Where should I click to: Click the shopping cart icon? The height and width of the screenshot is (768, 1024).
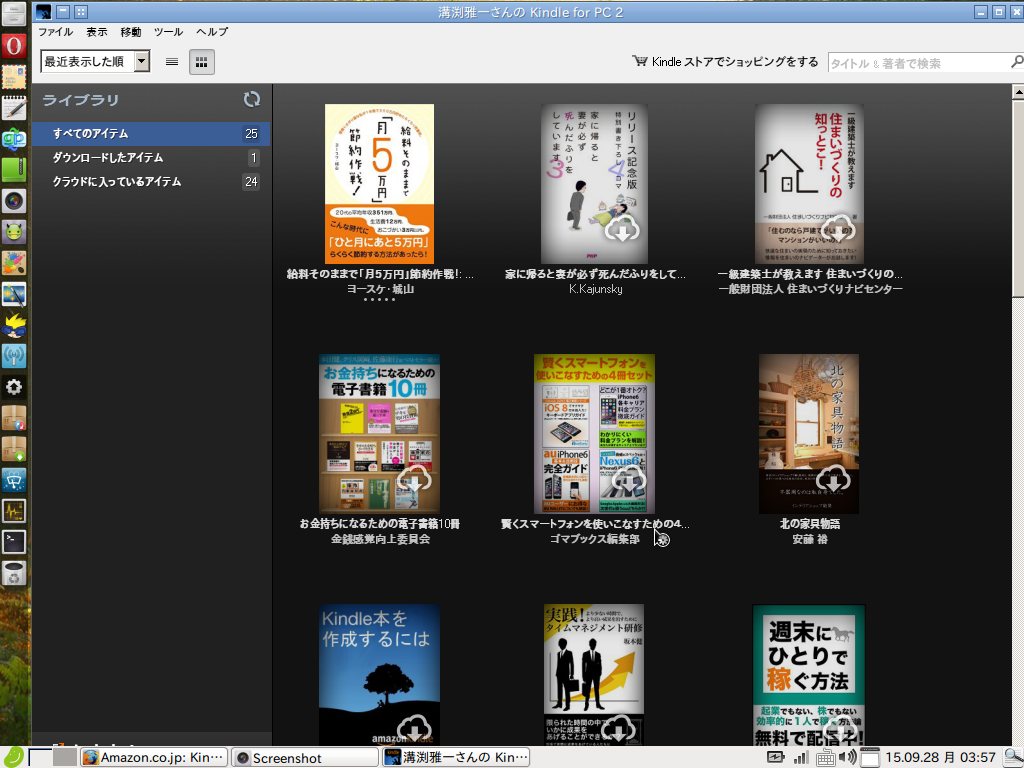coord(639,61)
